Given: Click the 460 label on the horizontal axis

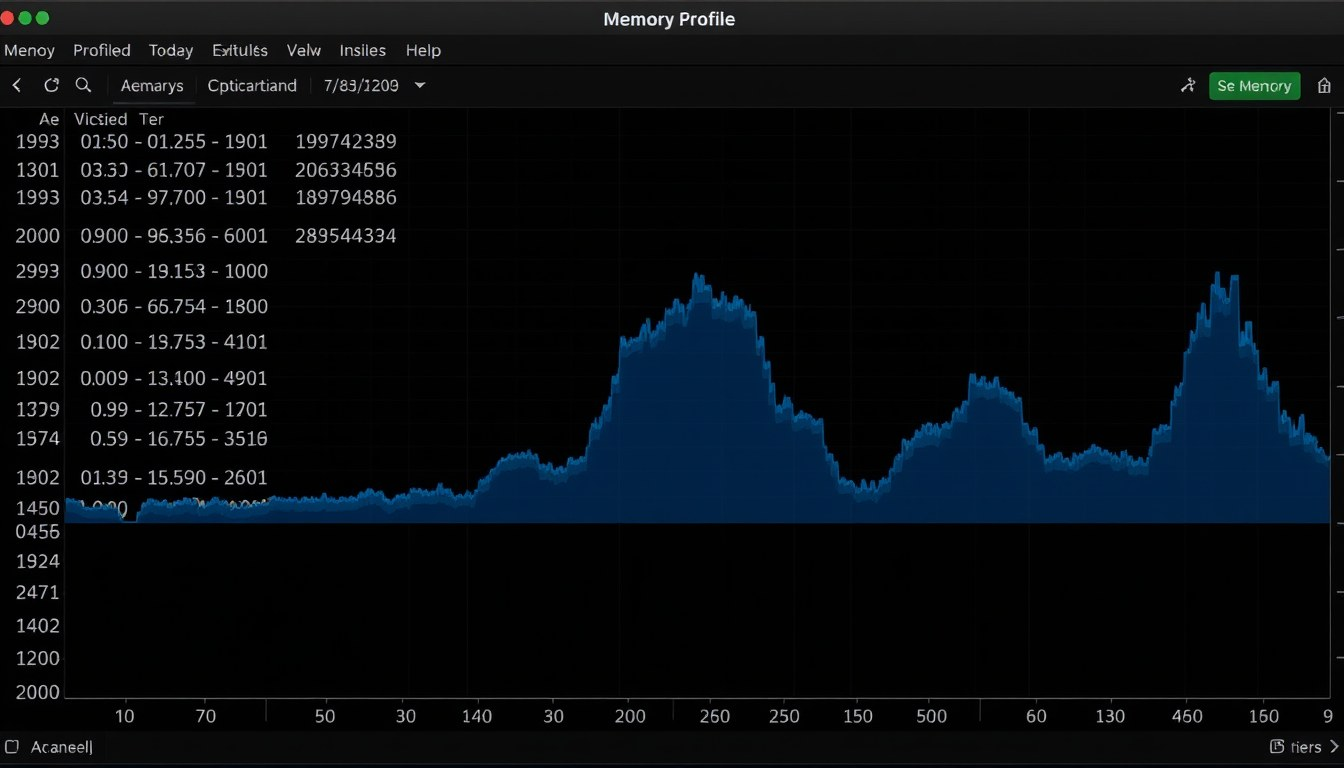Looking at the screenshot, I should pyautogui.click(x=1187, y=716).
